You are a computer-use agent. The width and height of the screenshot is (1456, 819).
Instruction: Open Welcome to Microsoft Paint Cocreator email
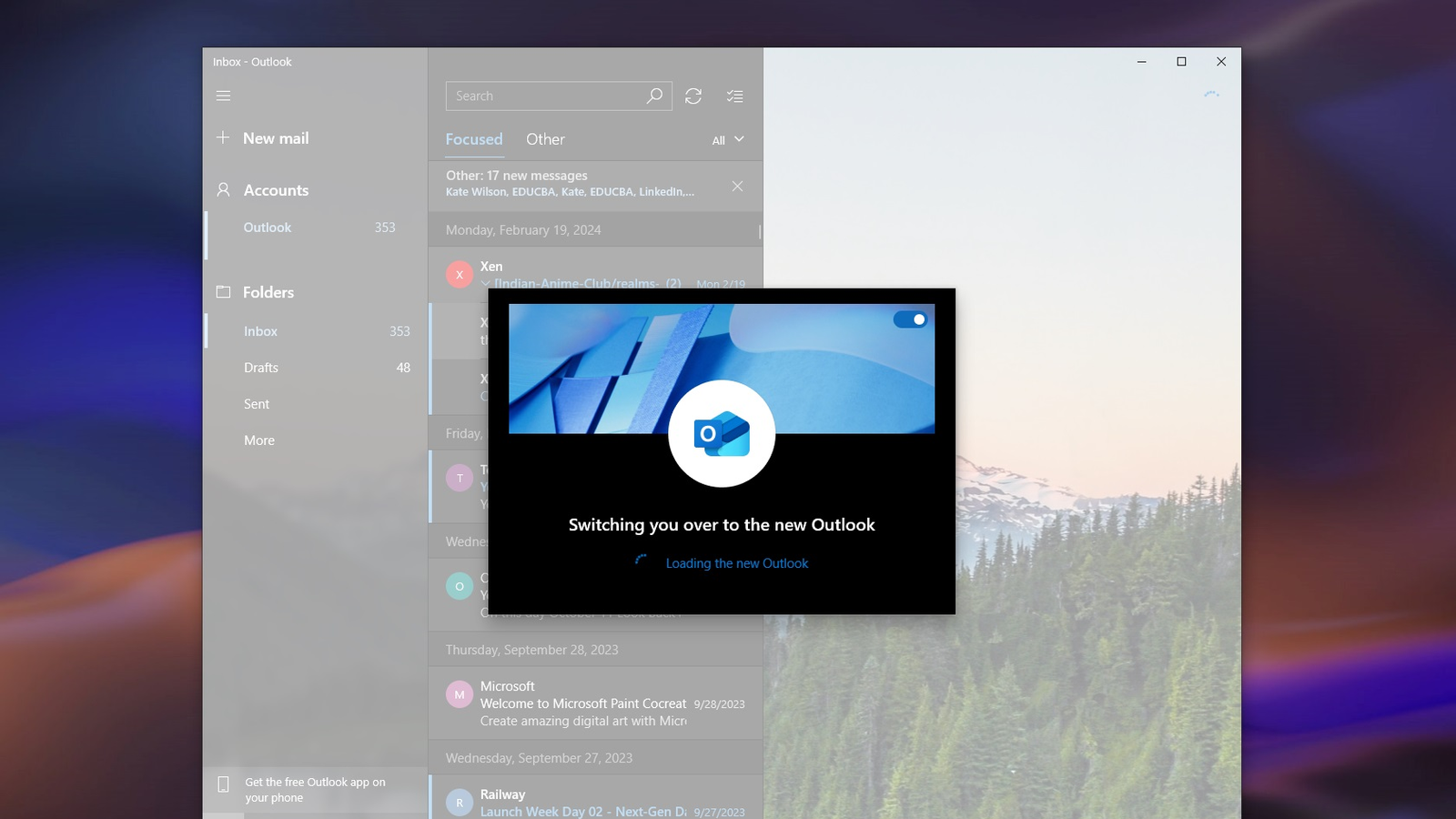[x=595, y=703]
